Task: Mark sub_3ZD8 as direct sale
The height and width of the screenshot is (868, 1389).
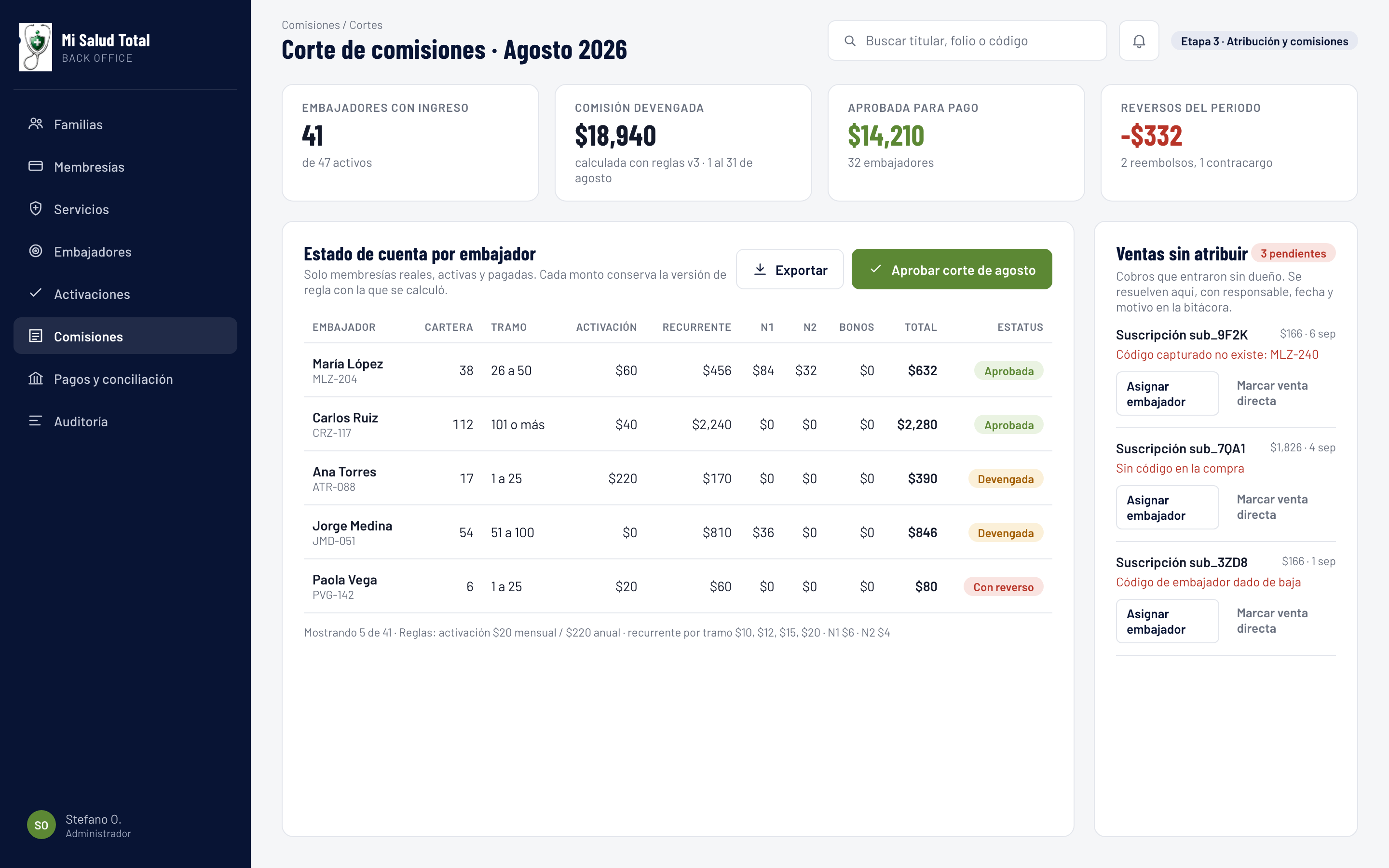Action: click(x=1272, y=621)
